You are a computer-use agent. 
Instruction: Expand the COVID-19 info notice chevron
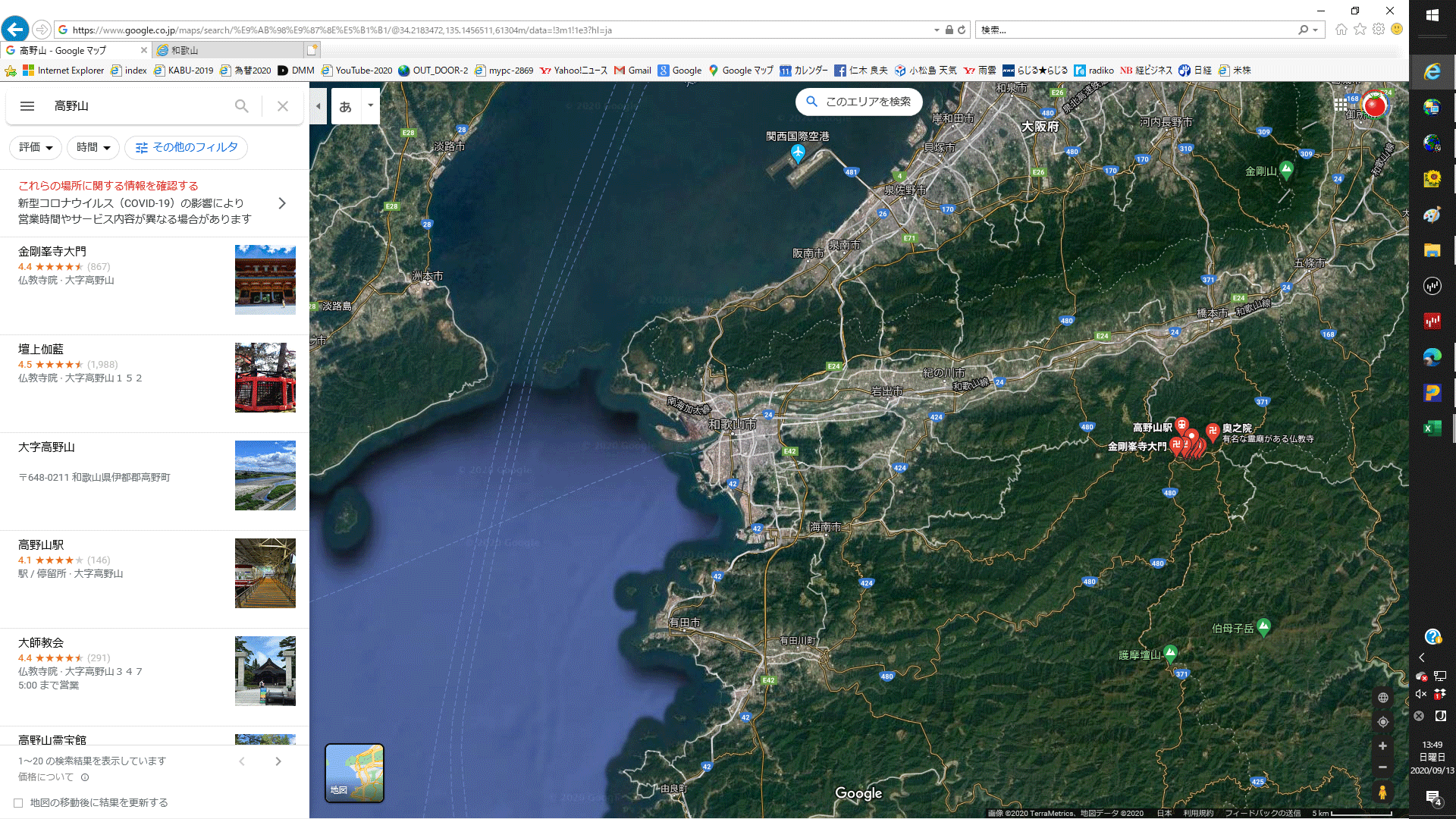pyautogui.click(x=282, y=203)
